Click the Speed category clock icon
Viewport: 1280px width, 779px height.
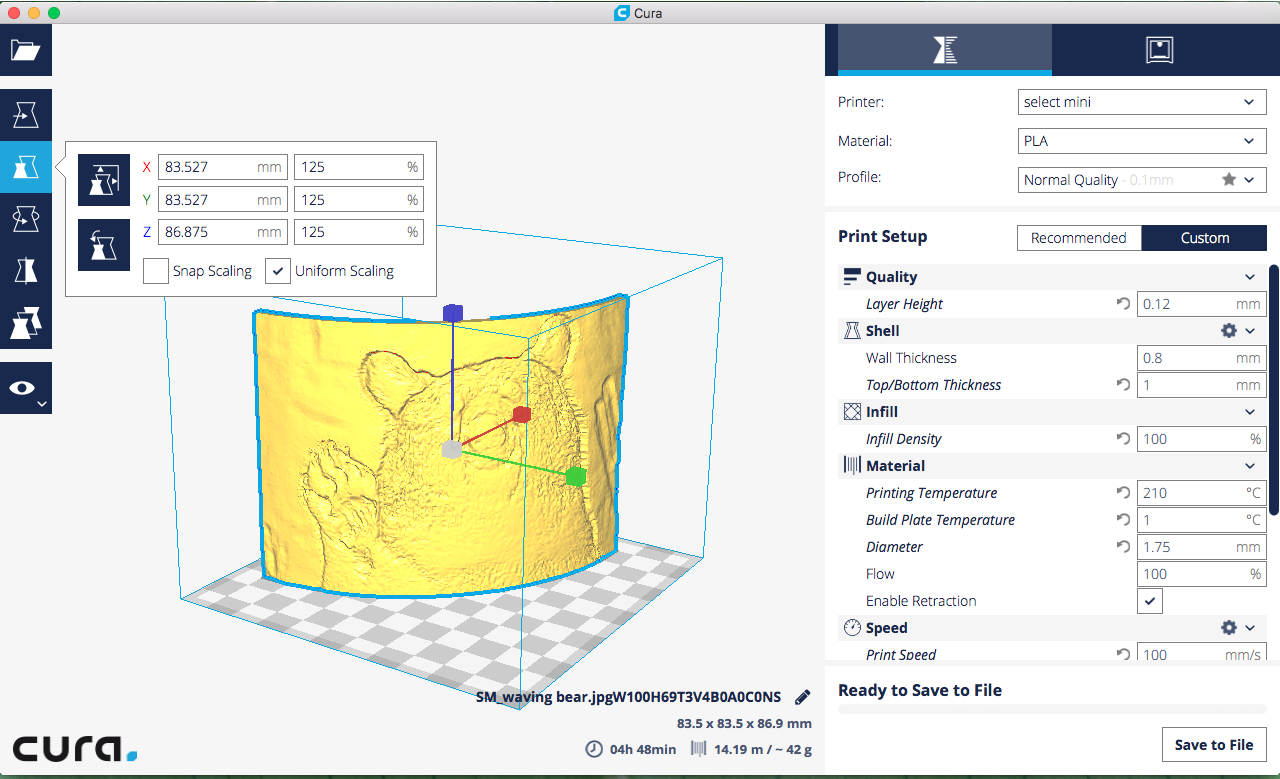tap(852, 628)
